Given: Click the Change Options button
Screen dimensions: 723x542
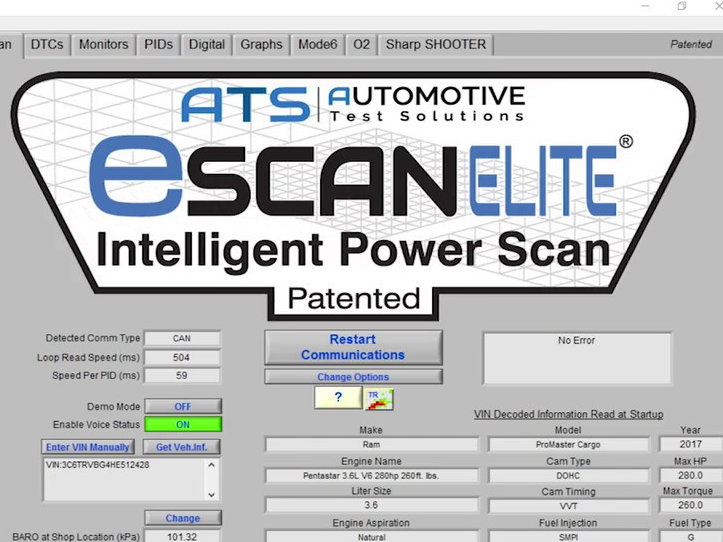Looking at the screenshot, I should (x=353, y=377).
